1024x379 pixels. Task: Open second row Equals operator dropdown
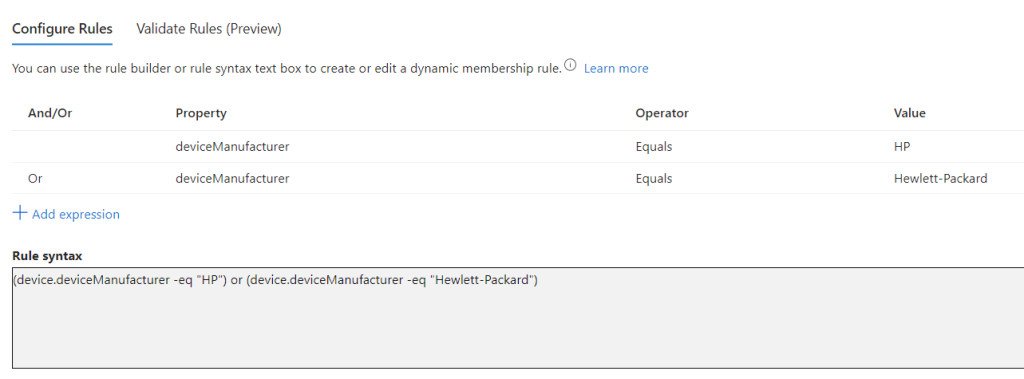point(654,178)
